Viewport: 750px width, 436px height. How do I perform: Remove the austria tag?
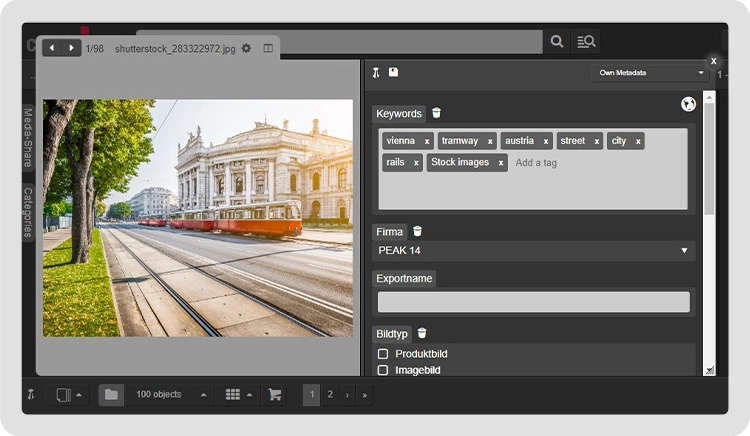pos(545,141)
